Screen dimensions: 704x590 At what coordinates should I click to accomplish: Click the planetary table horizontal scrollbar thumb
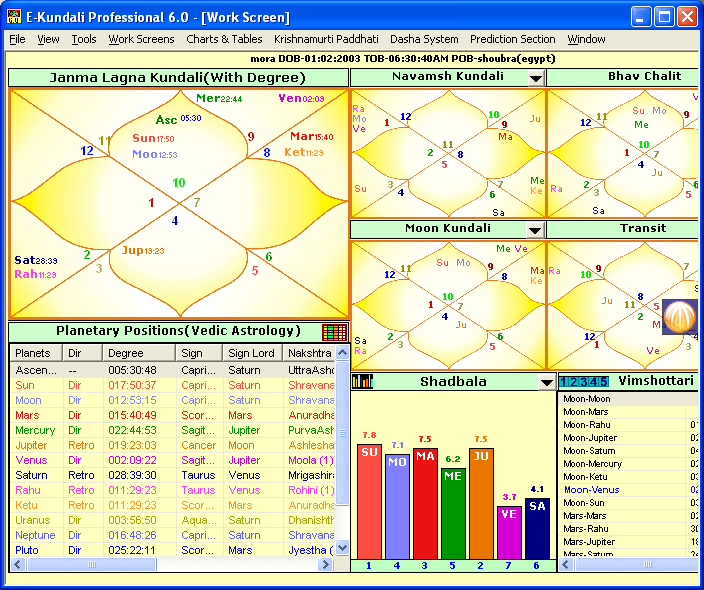click(92, 564)
